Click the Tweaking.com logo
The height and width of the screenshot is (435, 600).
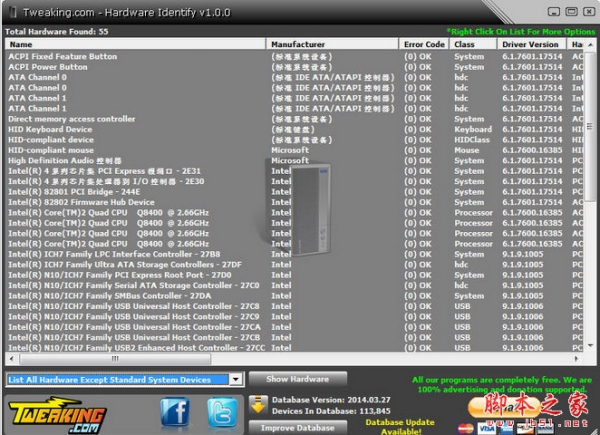pos(57,415)
